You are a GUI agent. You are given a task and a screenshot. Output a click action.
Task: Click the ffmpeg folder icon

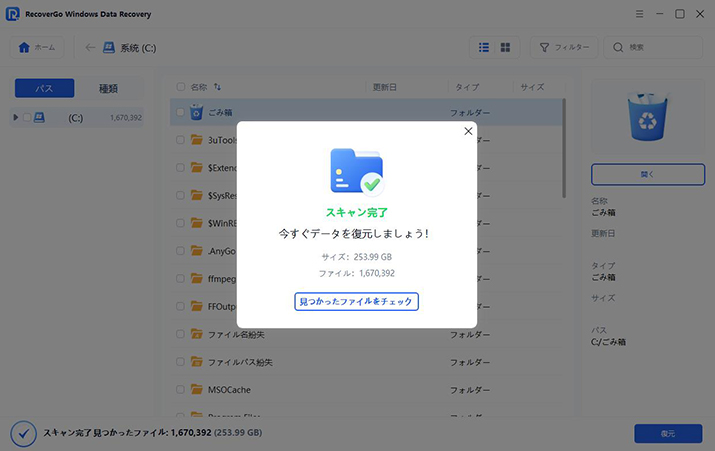click(197, 278)
